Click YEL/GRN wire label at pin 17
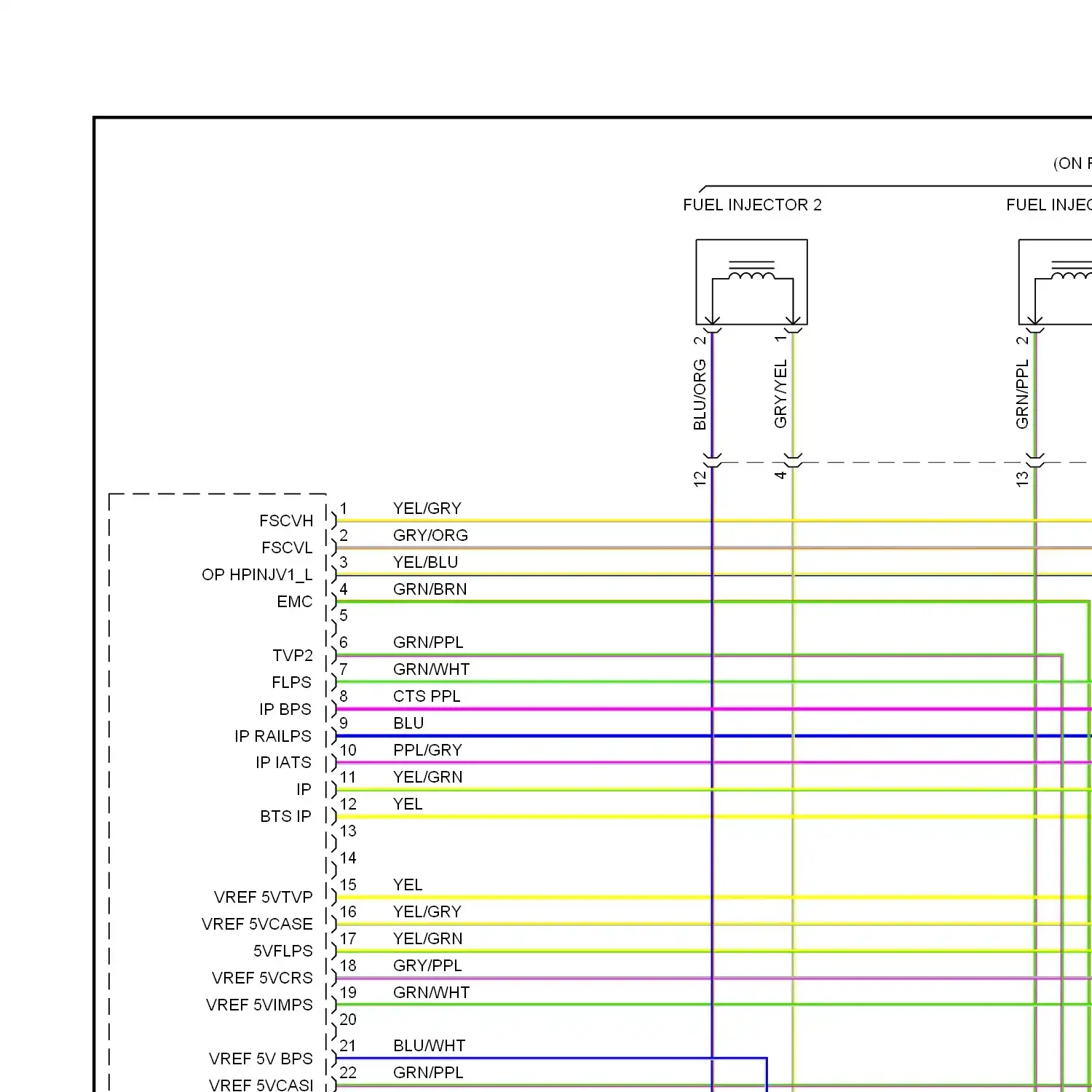The height and width of the screenshot is (1092, 1092). [x=427, y=938]
